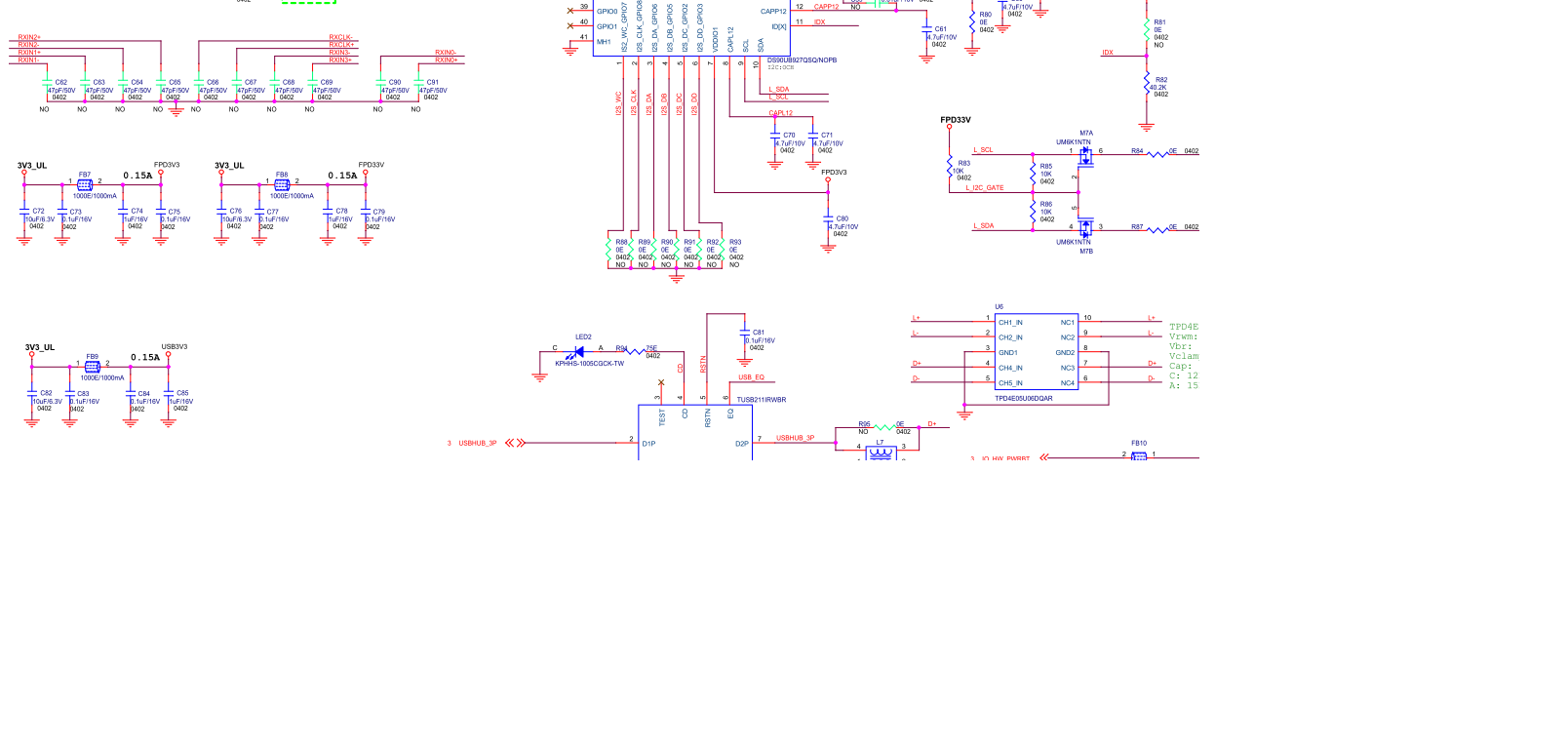This screenshot has height=749, width=1568.
Task: Click the RXCLK- net label
Action: coord(341,37)
